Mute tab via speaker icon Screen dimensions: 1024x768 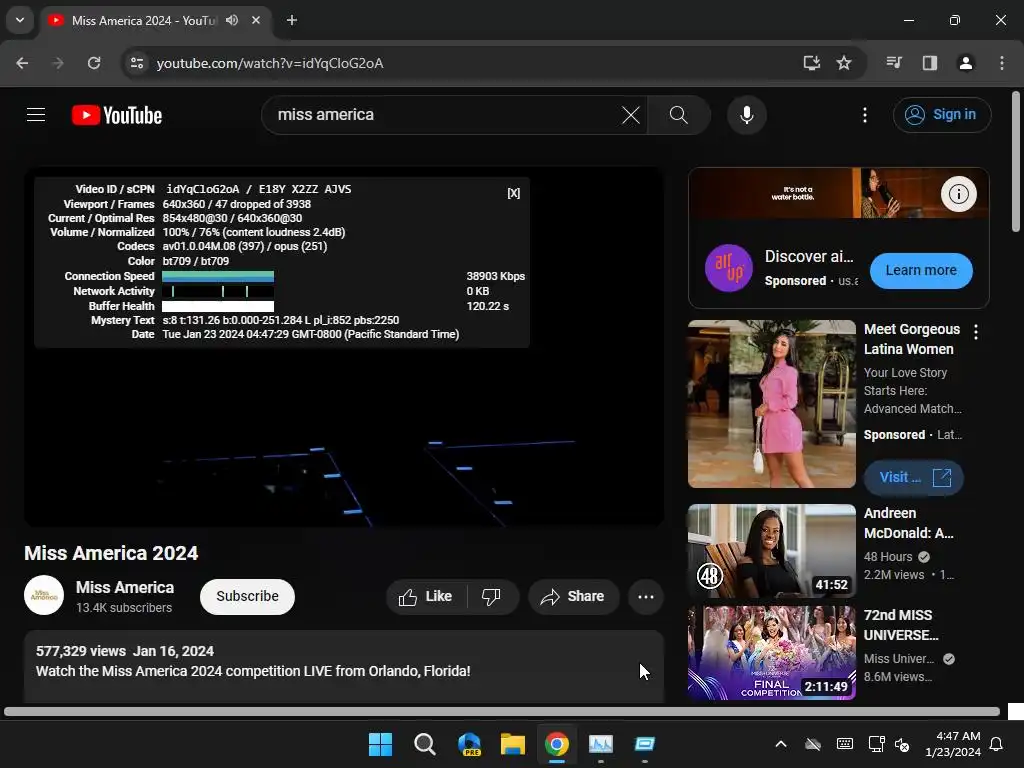coord(232,20)
